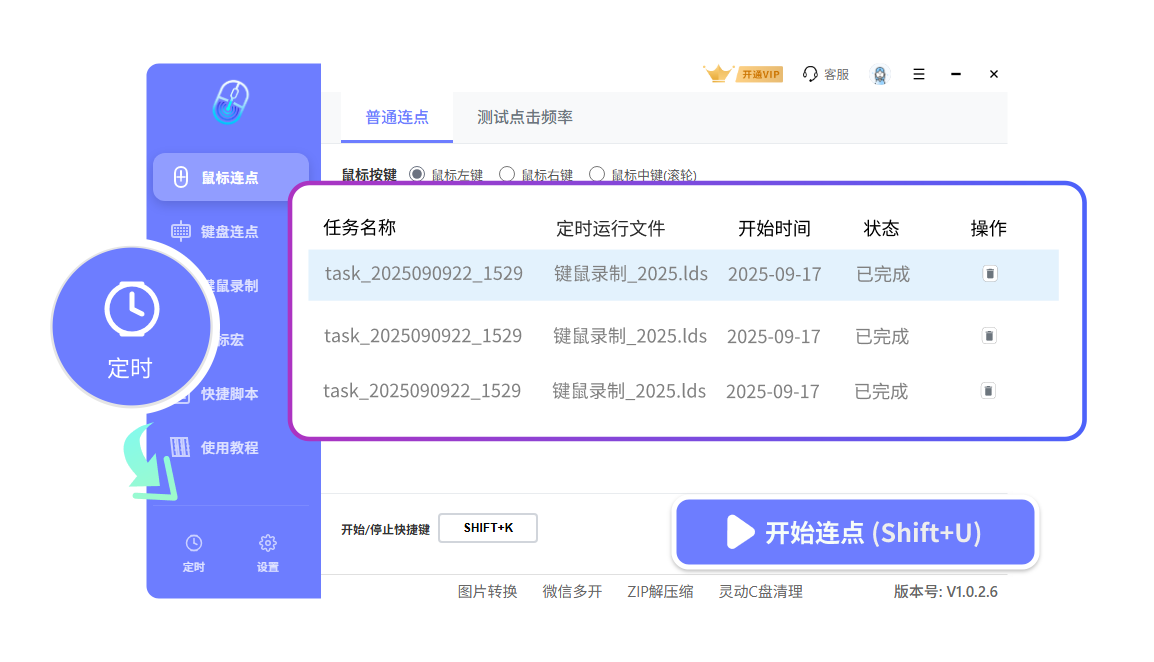
Task: Click the 定时 clock icon in sidebar bottom
Action: tap(194, 543)
